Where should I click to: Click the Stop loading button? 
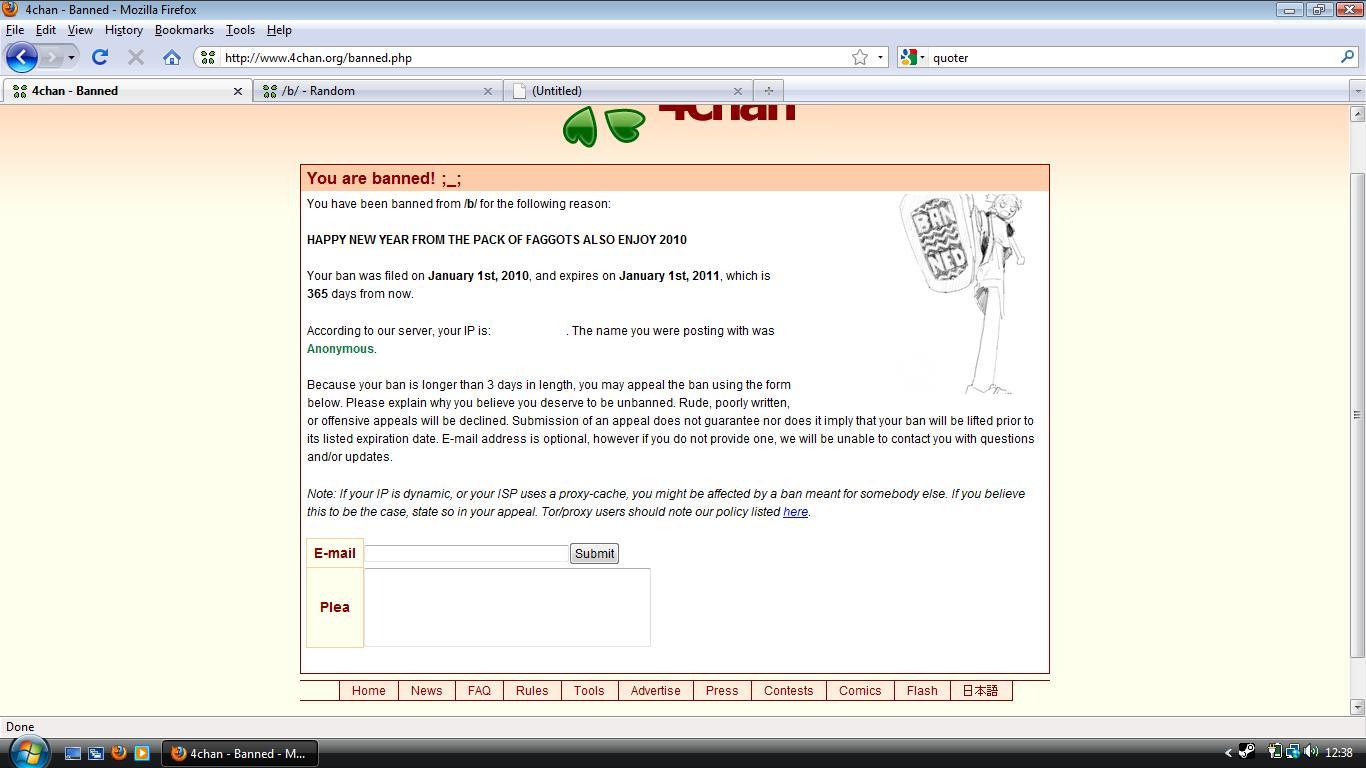click(136, 57)
